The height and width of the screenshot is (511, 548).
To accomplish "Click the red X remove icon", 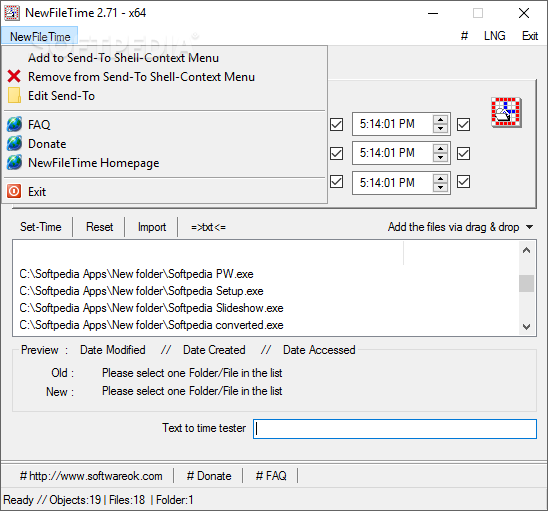I will pos(14,77).
